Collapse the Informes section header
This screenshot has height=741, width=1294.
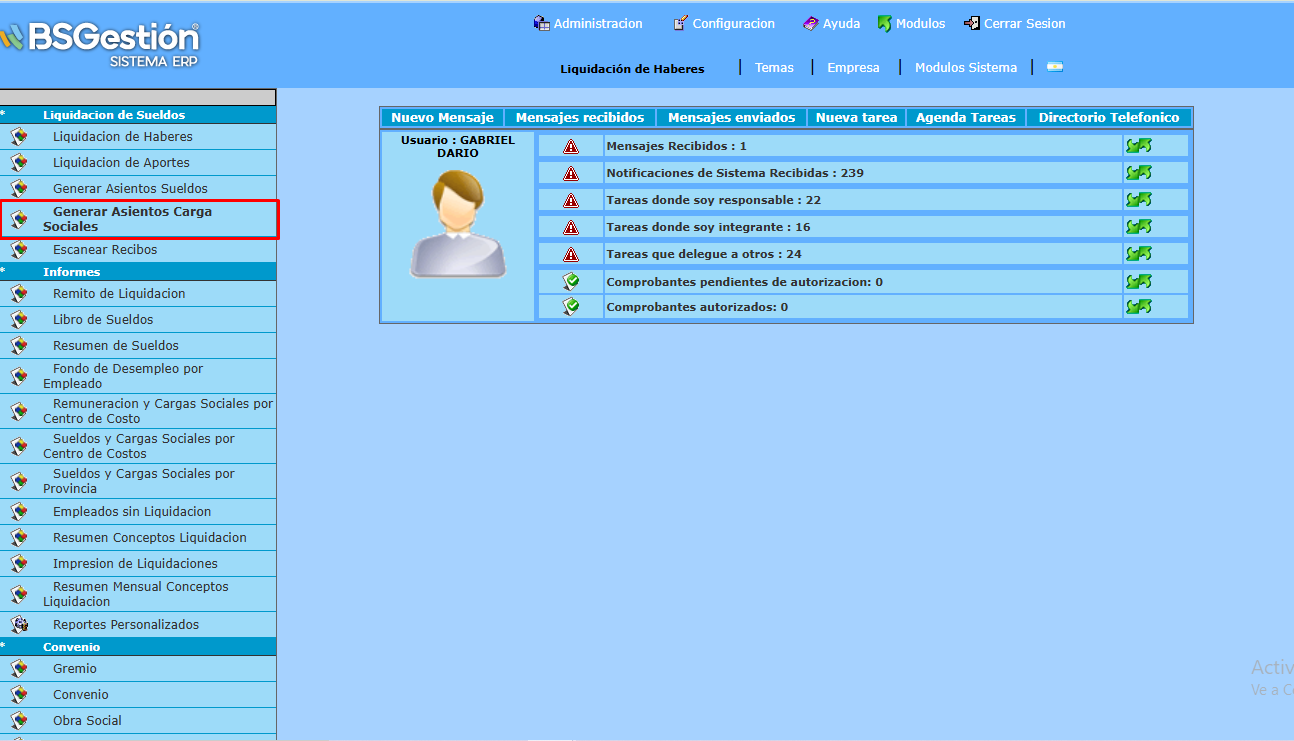point(138,272)
